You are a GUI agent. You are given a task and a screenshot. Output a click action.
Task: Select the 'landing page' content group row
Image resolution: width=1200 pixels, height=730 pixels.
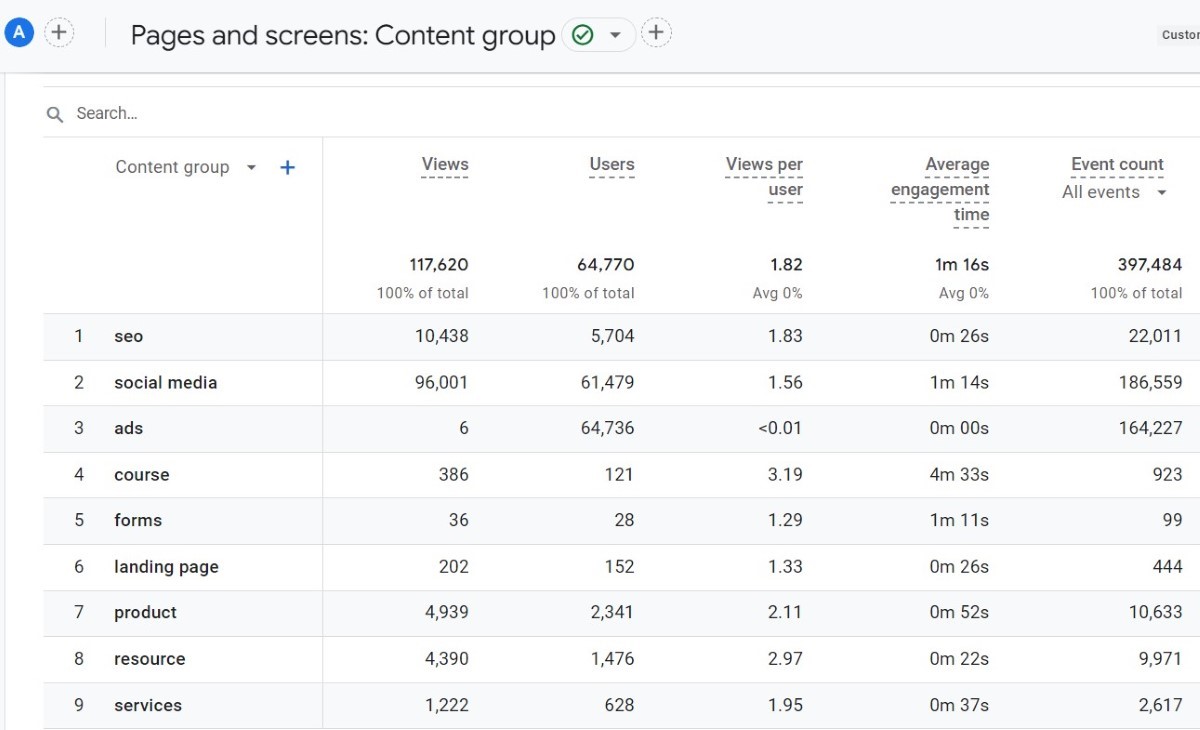point(621,567)
